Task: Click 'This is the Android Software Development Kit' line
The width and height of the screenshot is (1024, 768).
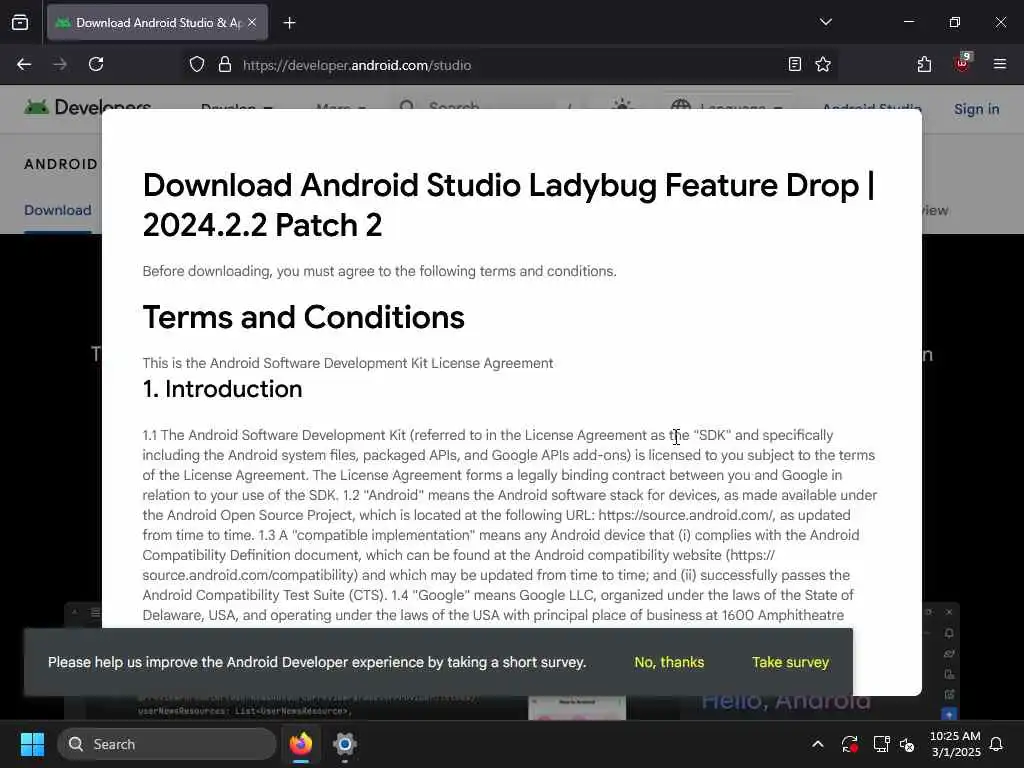Action: (x=348, y=363)
